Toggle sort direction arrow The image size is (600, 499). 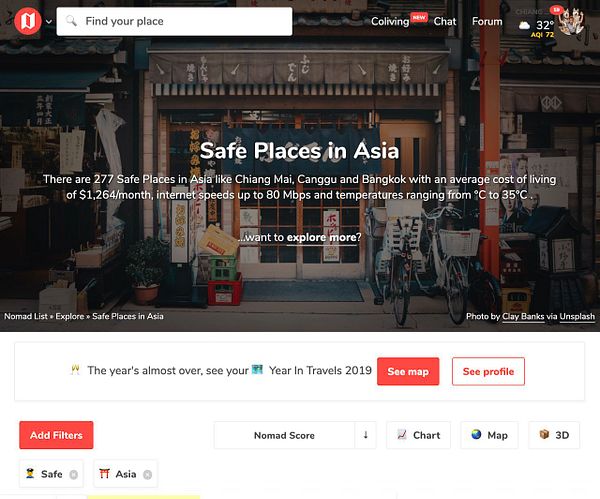click(365, 435)
